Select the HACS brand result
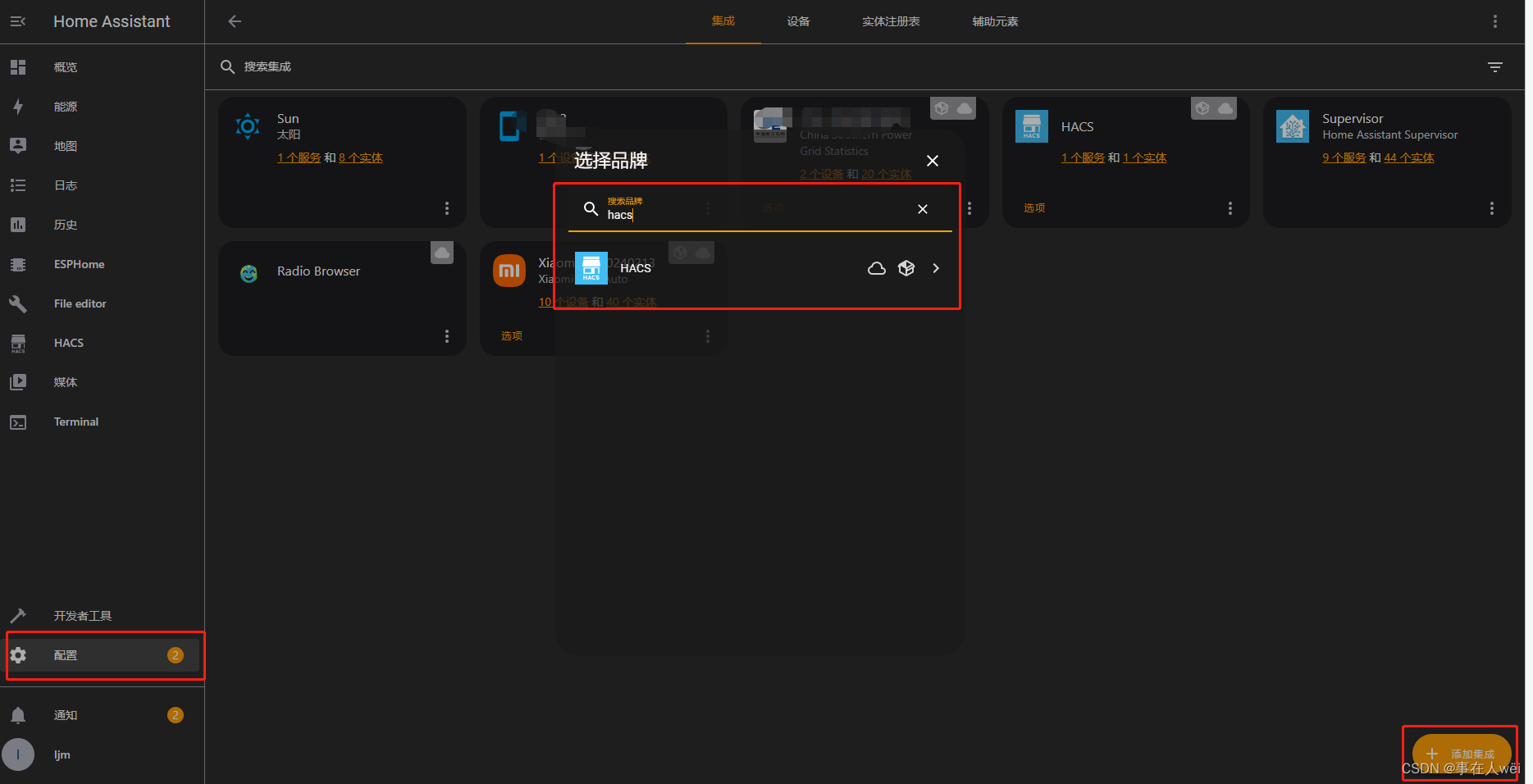Viewport: 1533px width, 784px height. tap(760, 268)
